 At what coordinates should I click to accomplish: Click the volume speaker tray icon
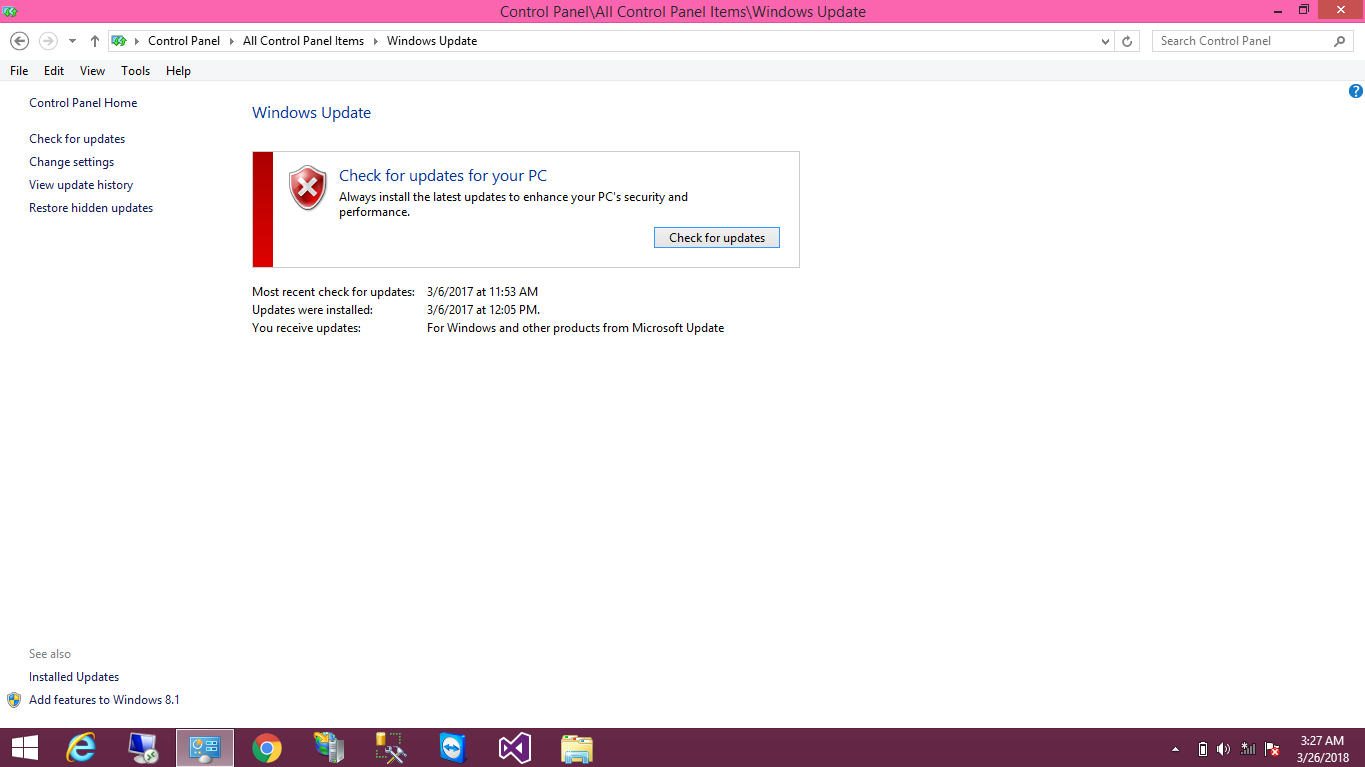pyautogui.click(x=1224, y=749)
